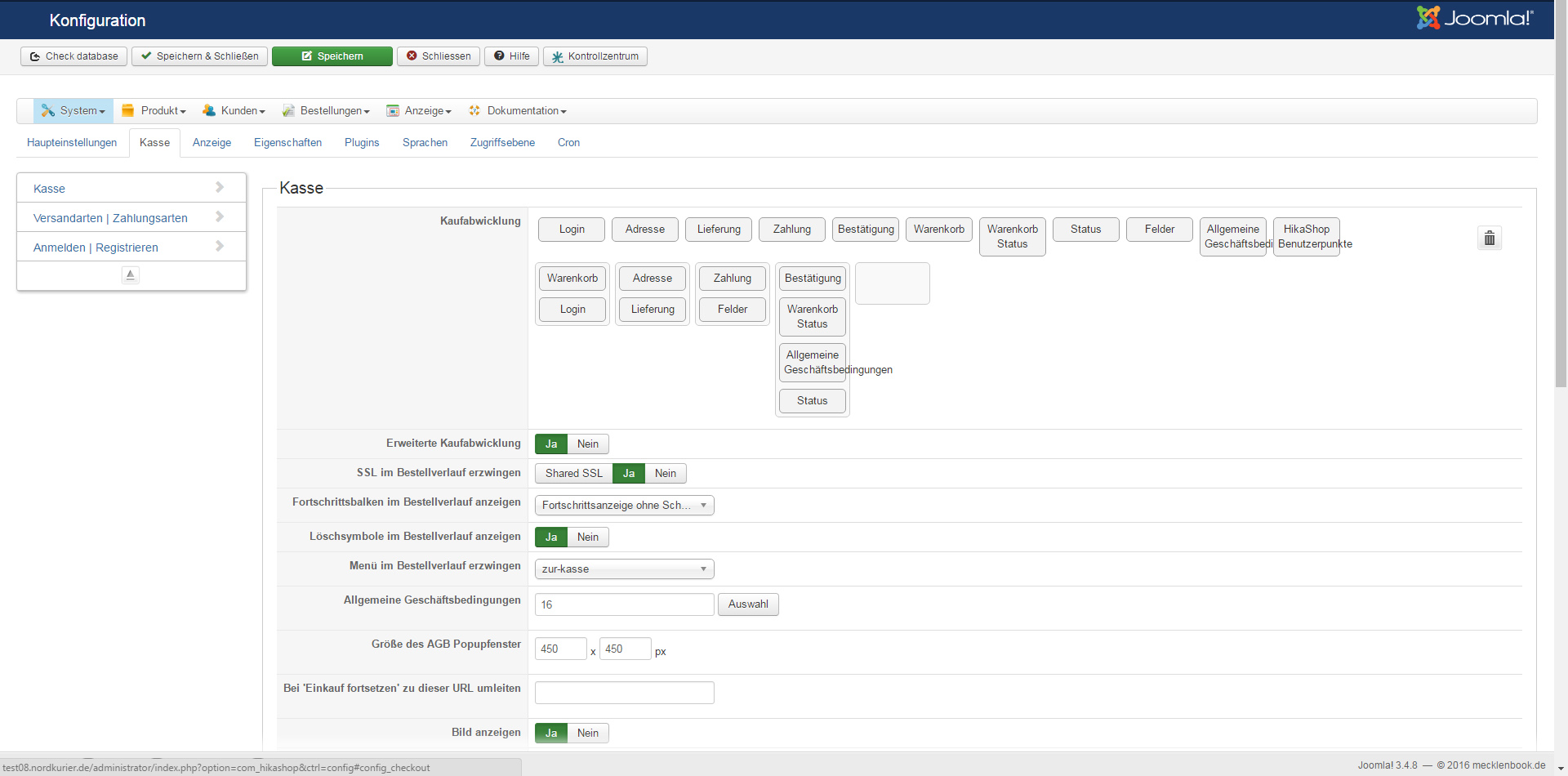Open the Kontrollzentrum toolbar button

[595, 56]
